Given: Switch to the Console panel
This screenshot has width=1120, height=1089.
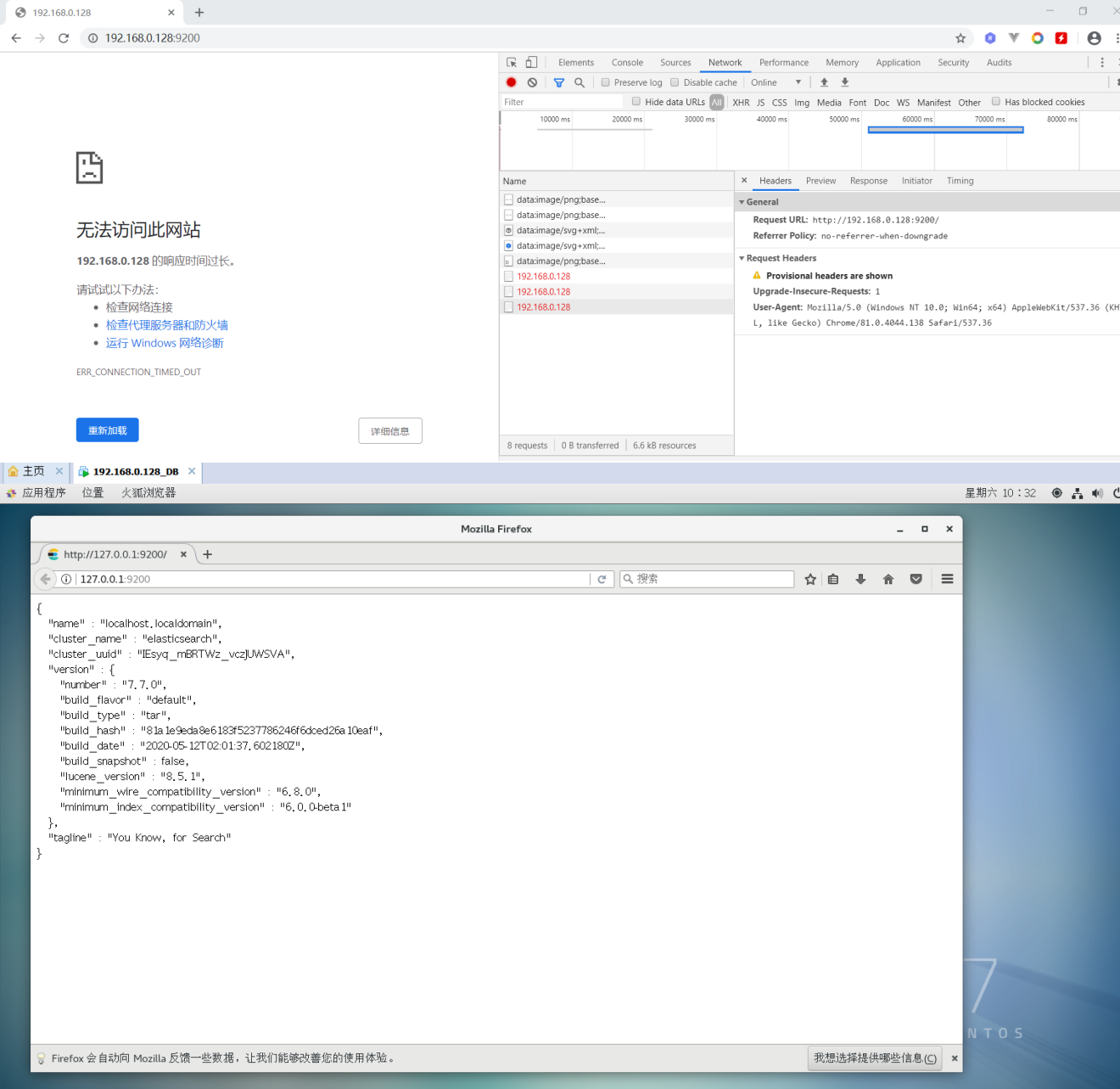Looking at the screenshot, I should [x=627, y=62].
